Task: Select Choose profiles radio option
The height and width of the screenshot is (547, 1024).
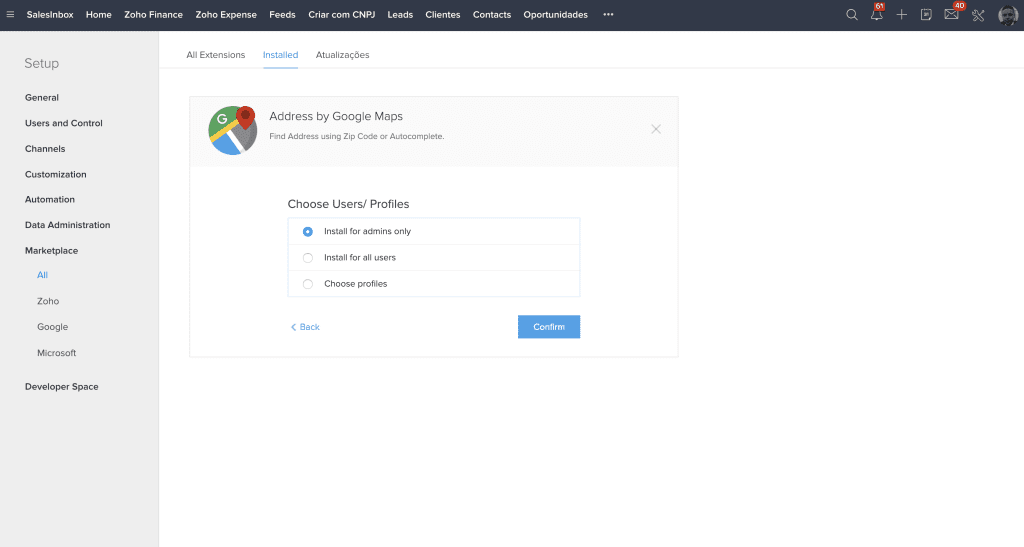Action: click(x=308, y=284)
